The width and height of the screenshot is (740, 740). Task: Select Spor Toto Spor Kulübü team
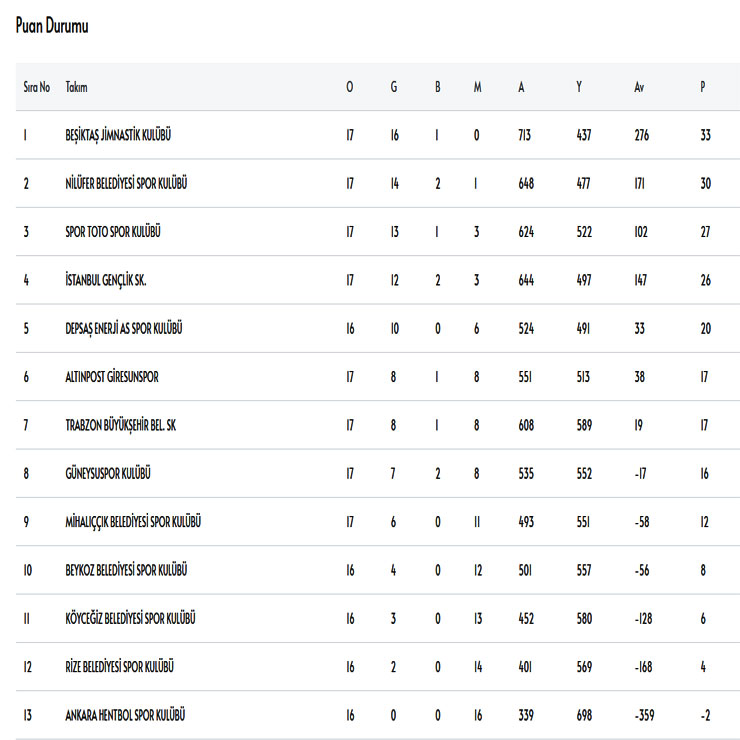(x=112, y=232)
